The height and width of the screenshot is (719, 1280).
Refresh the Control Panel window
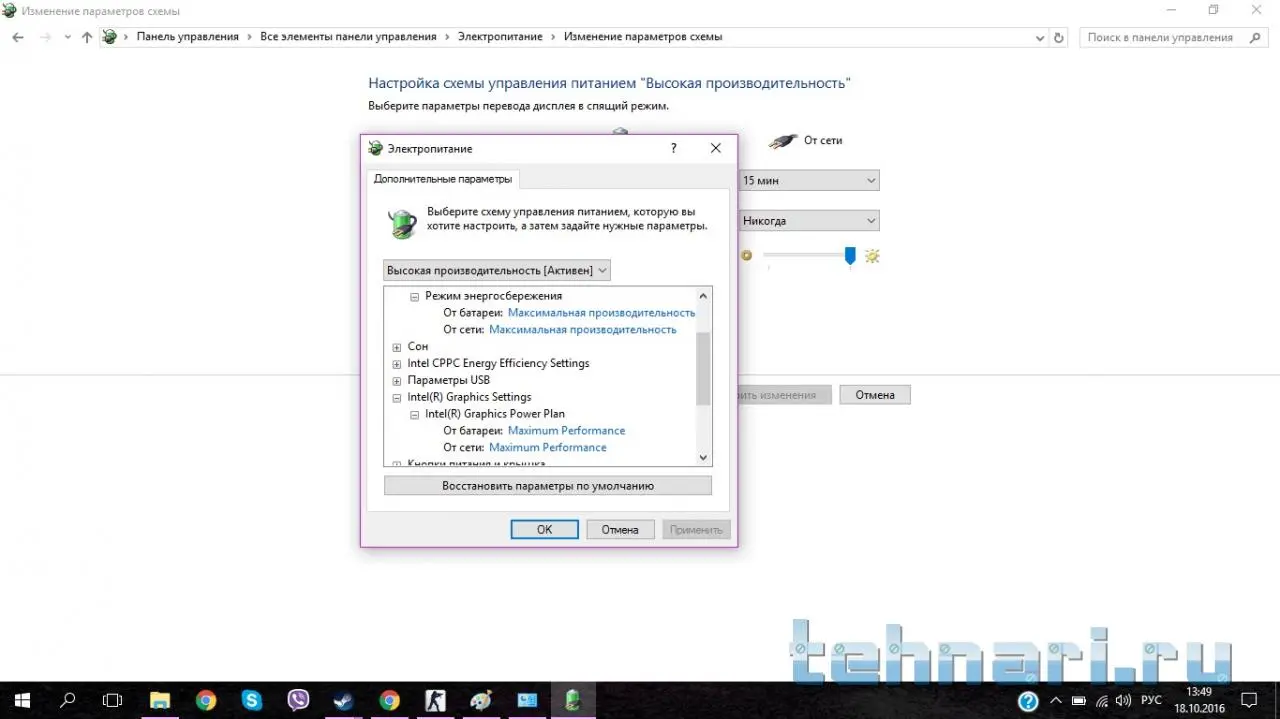coord(1060,37)
